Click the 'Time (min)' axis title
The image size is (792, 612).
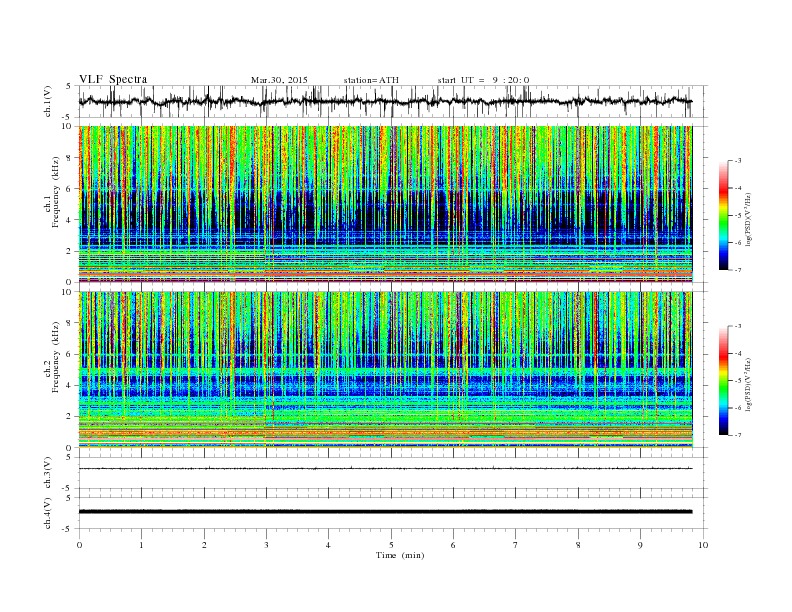click(x=400, y=555)
